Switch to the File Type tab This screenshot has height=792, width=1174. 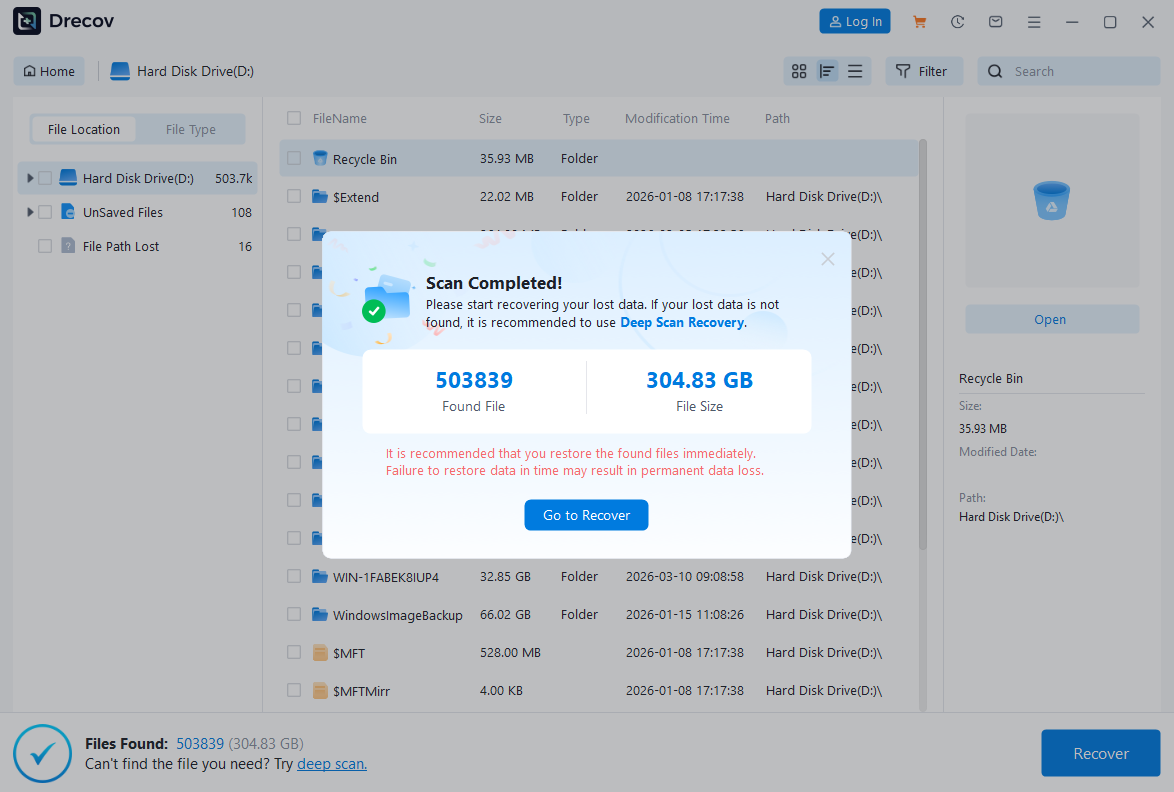pyautogui.click(x=191, y=129)
